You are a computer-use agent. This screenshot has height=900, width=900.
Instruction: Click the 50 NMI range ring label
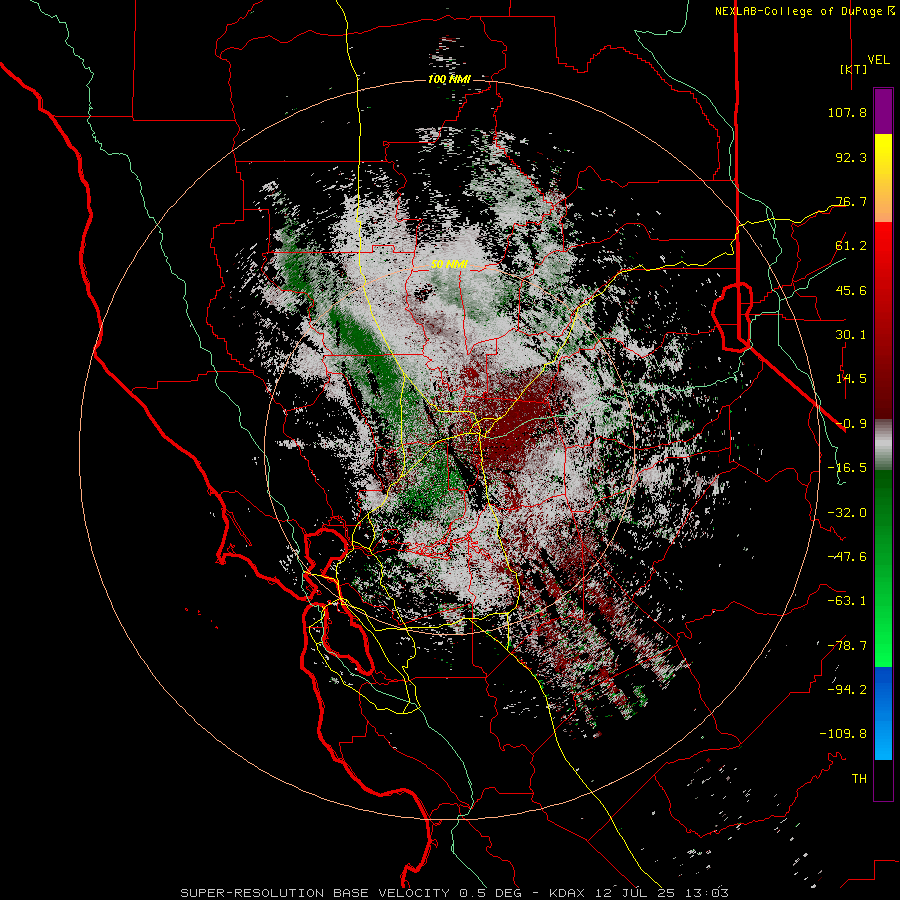[449, 265]
